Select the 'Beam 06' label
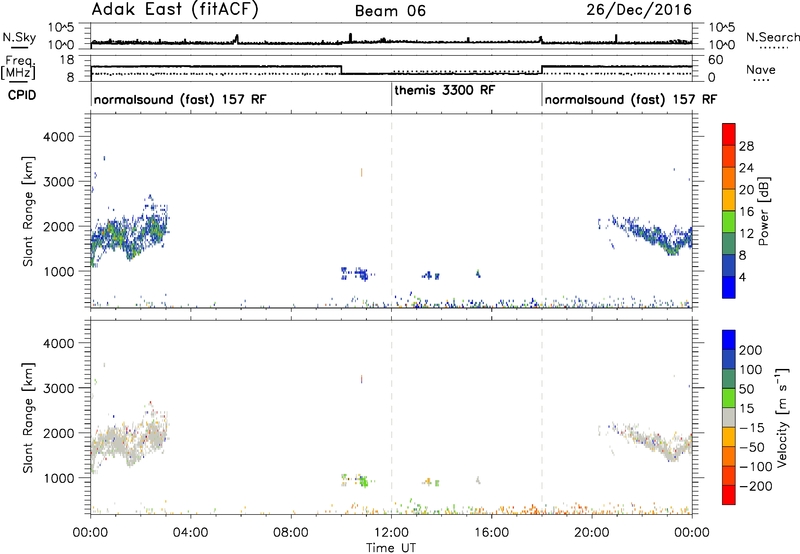 tap(390, 11)
